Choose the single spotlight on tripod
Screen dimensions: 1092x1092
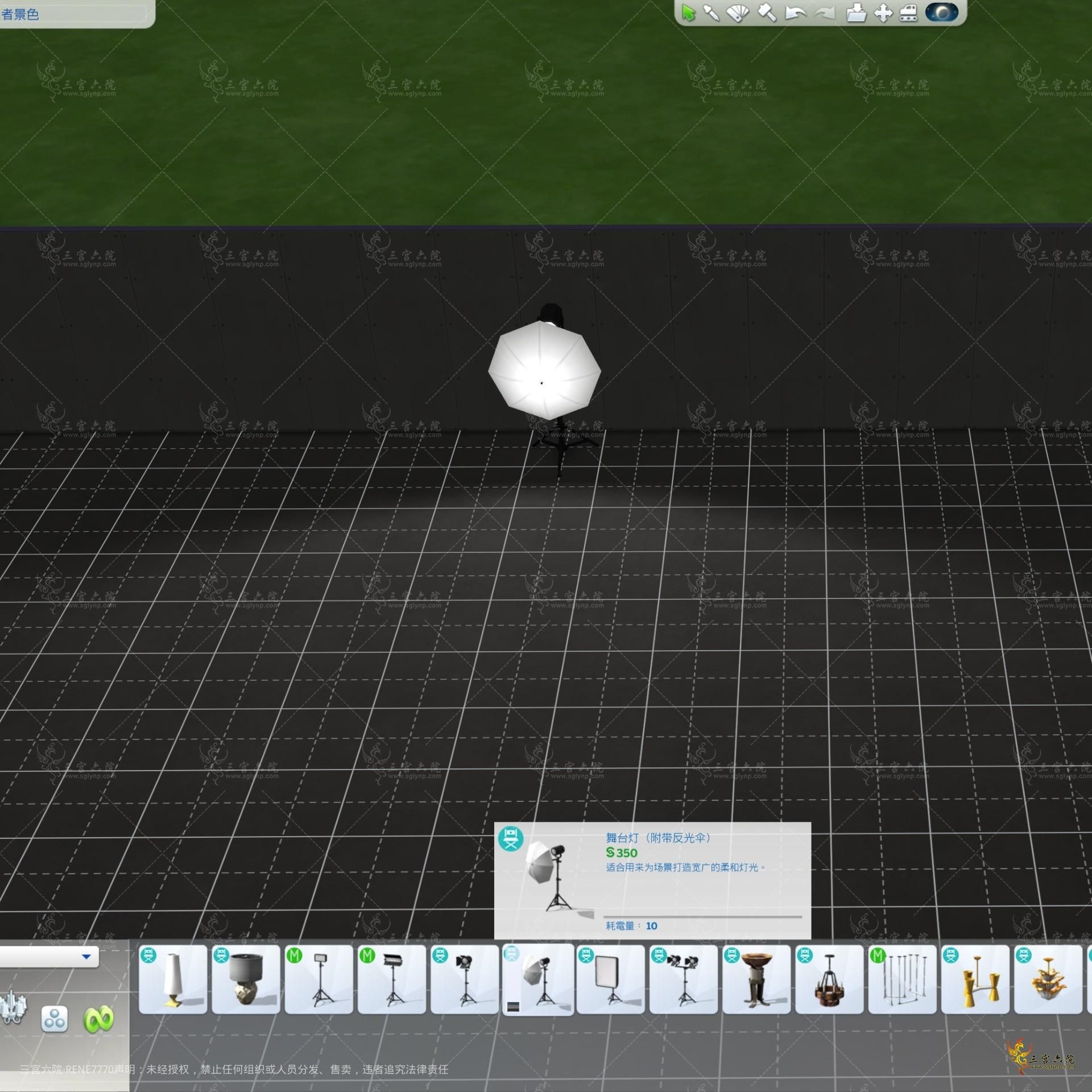coord(465,980)
